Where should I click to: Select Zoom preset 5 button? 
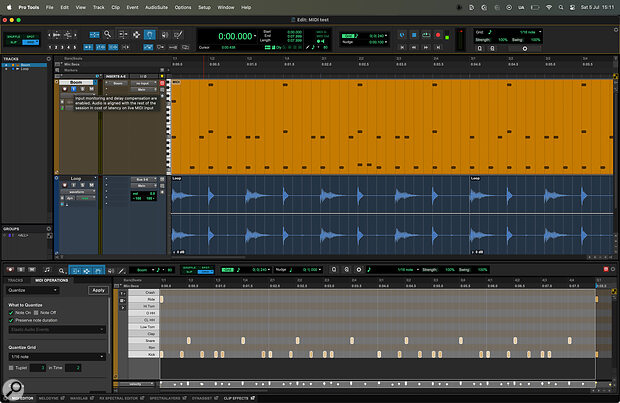tap(74, 47)
